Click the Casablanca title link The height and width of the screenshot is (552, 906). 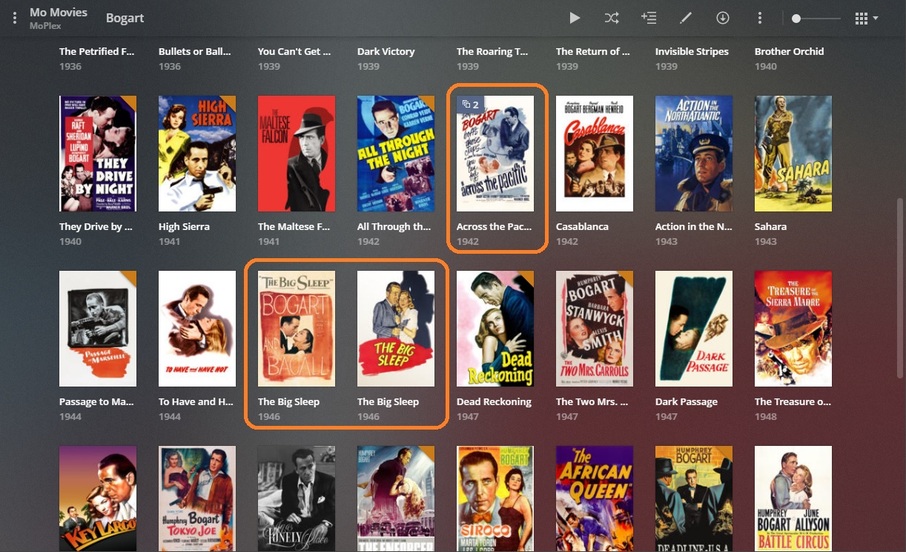click(x=582, y=227)
